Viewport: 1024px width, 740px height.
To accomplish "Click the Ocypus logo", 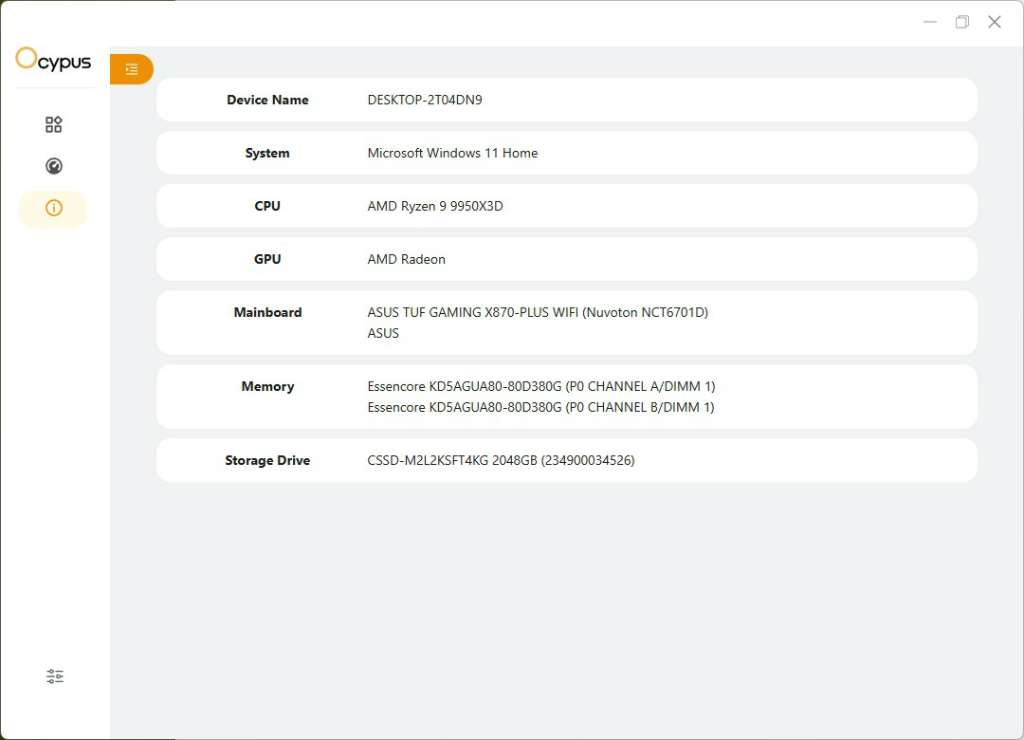I will point(54,59).
